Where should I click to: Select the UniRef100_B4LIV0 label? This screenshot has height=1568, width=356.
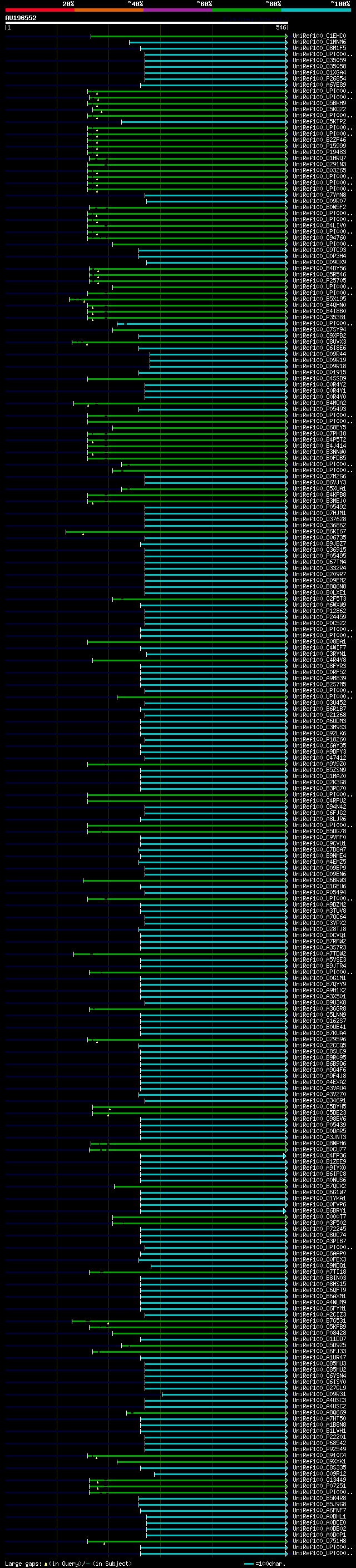pyautogui.click(x=319, y=225)
